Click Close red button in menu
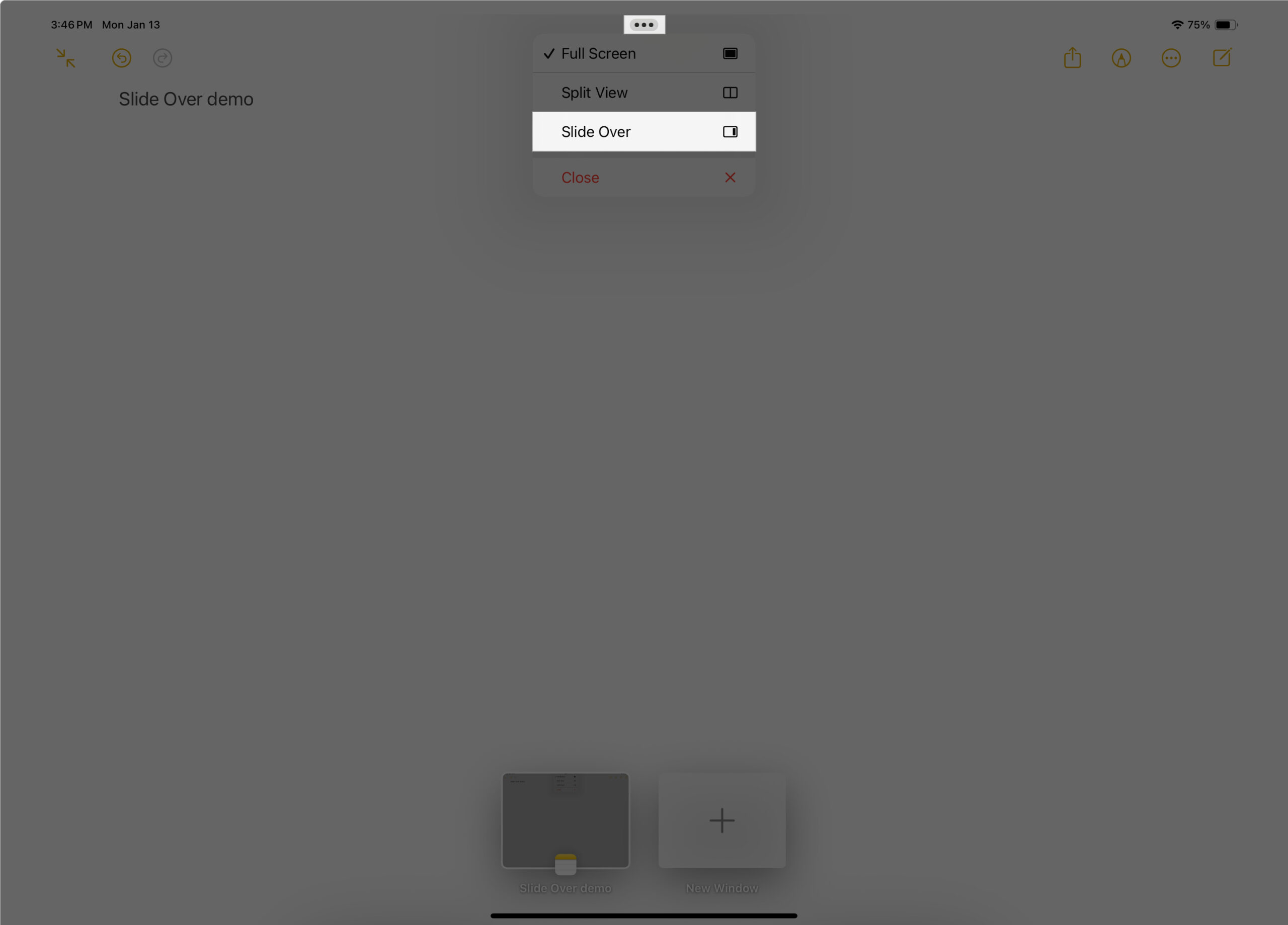The height and width of the screenshot is (925, 1288). (643, 177)
